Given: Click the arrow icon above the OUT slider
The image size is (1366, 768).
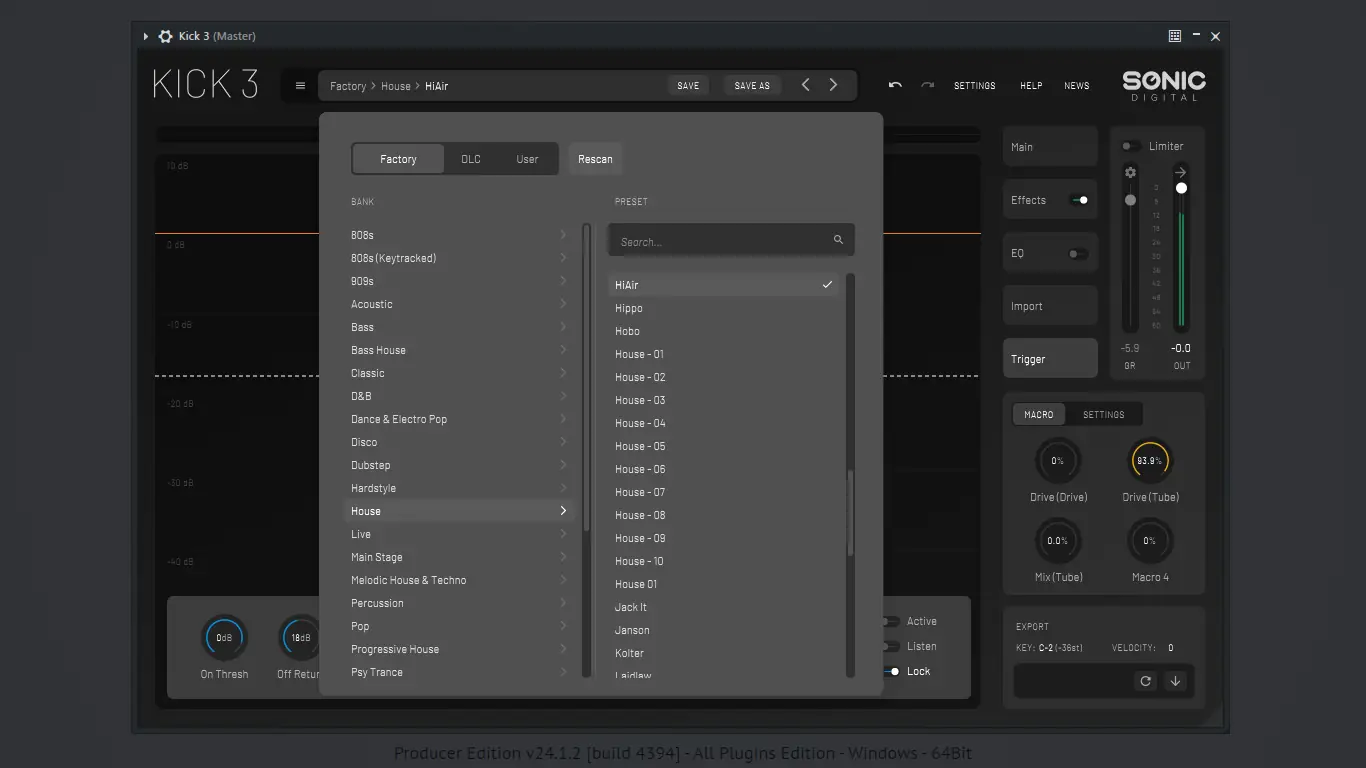Looking at the screenshot, I should [1181, 173].
